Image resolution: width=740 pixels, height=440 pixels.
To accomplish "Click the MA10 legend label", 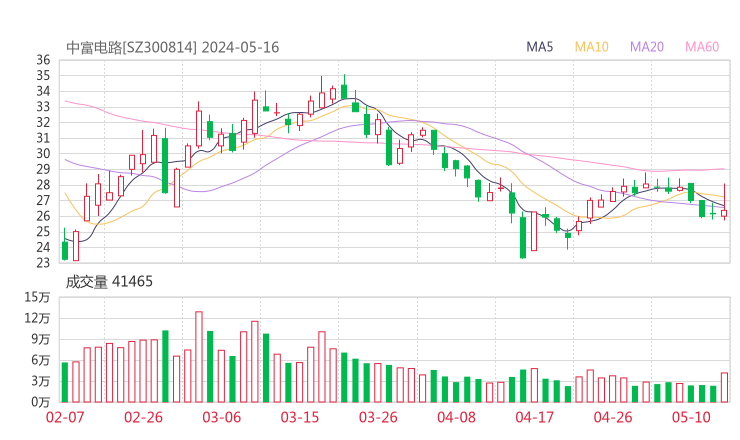I will [591, 47].
